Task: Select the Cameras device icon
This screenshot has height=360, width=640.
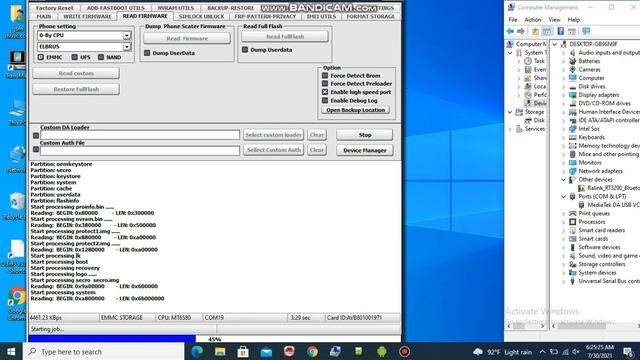Action: coord(573,70)
